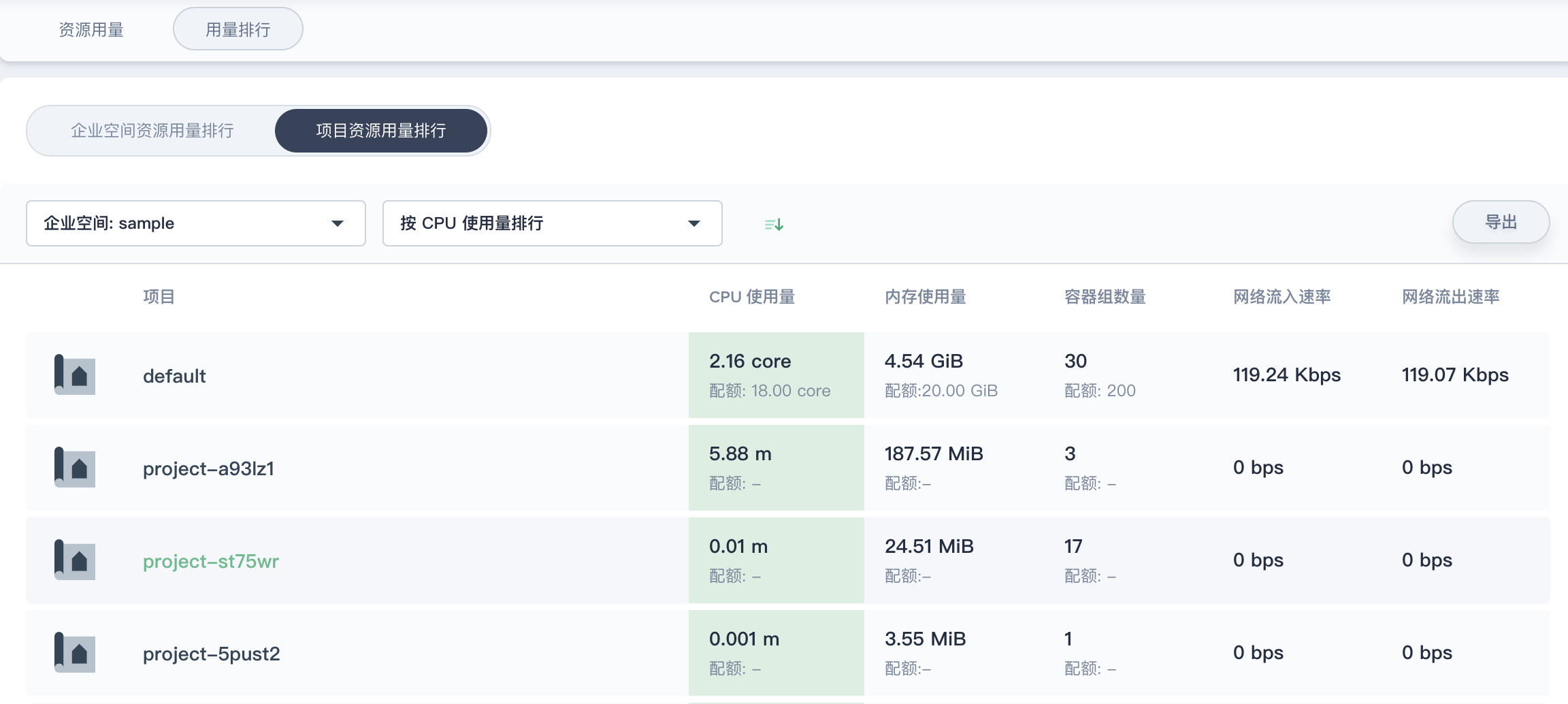This screenshot has height=704, width=1568.
Task: Click the 0.001 m CPU value
Action: pyautogui.click(x=744, y=639)
